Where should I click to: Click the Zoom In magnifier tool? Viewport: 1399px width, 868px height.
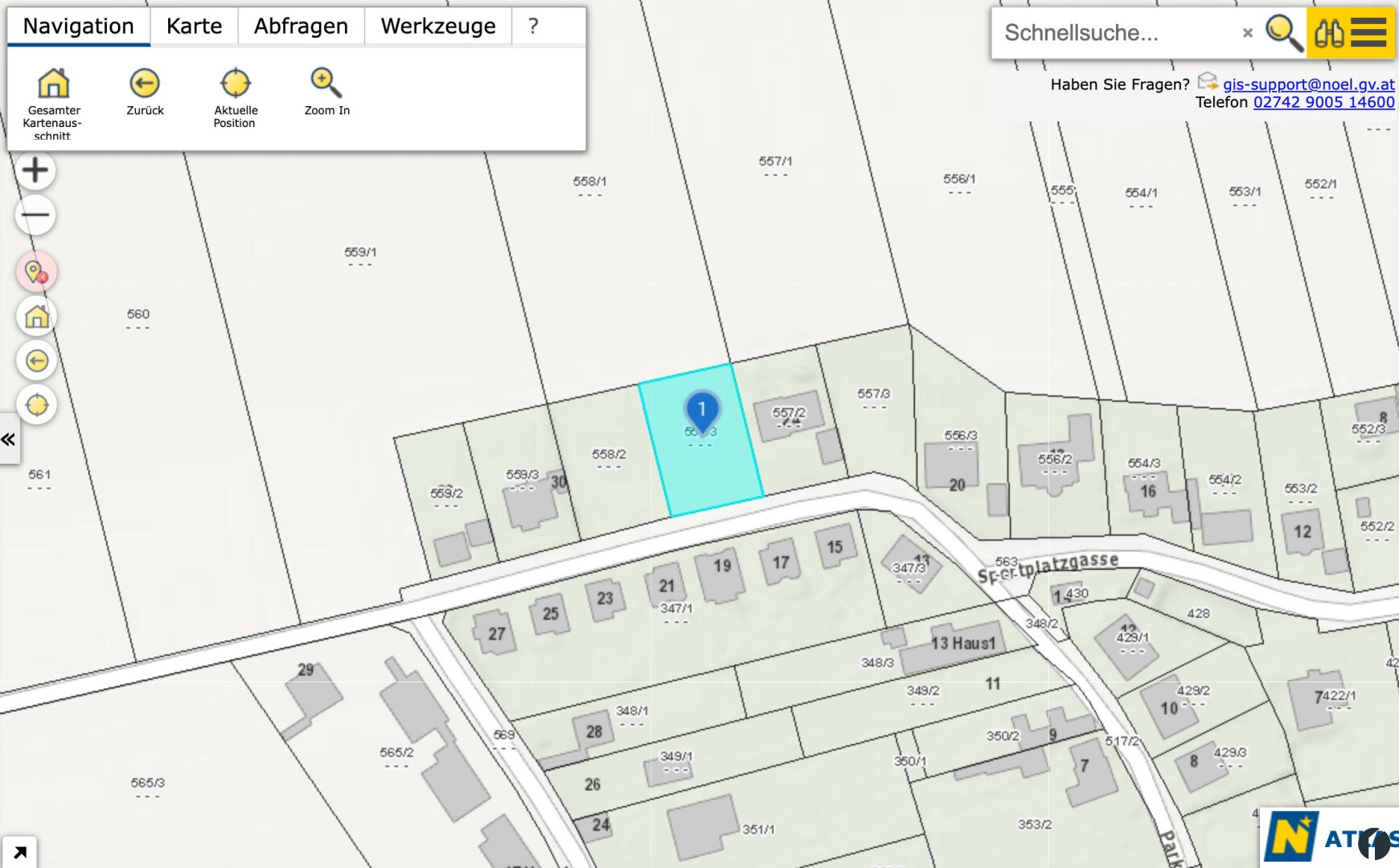pyautogui.click(x=326, y=84)
